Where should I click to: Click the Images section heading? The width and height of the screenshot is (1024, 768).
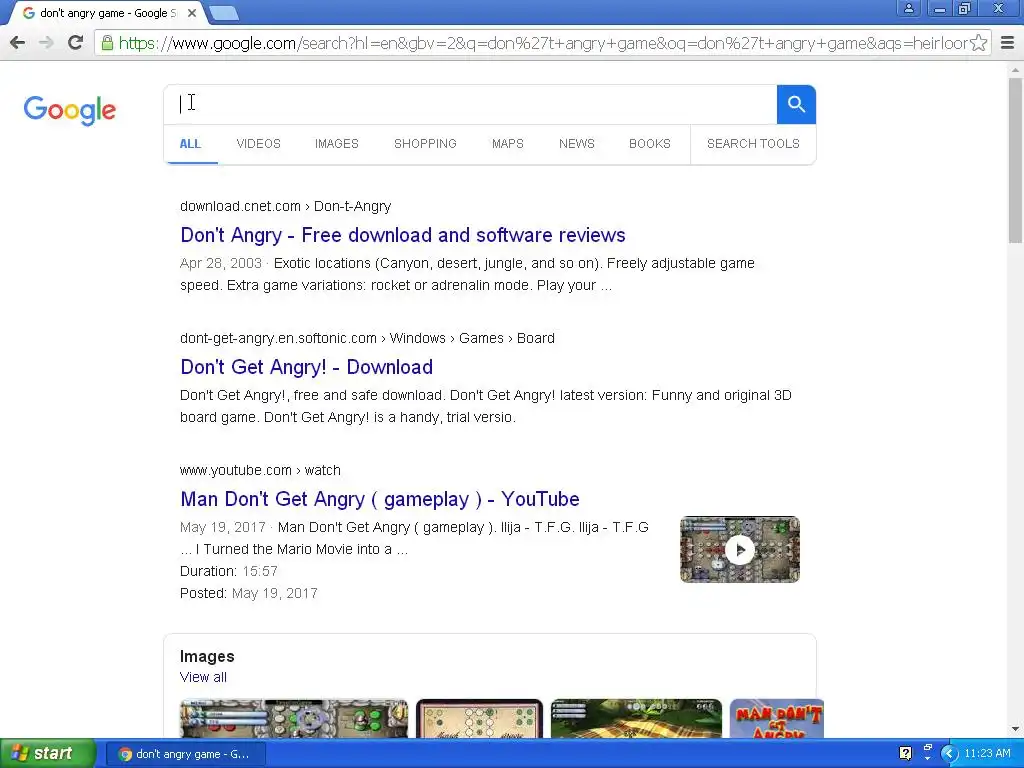[207, 656]
